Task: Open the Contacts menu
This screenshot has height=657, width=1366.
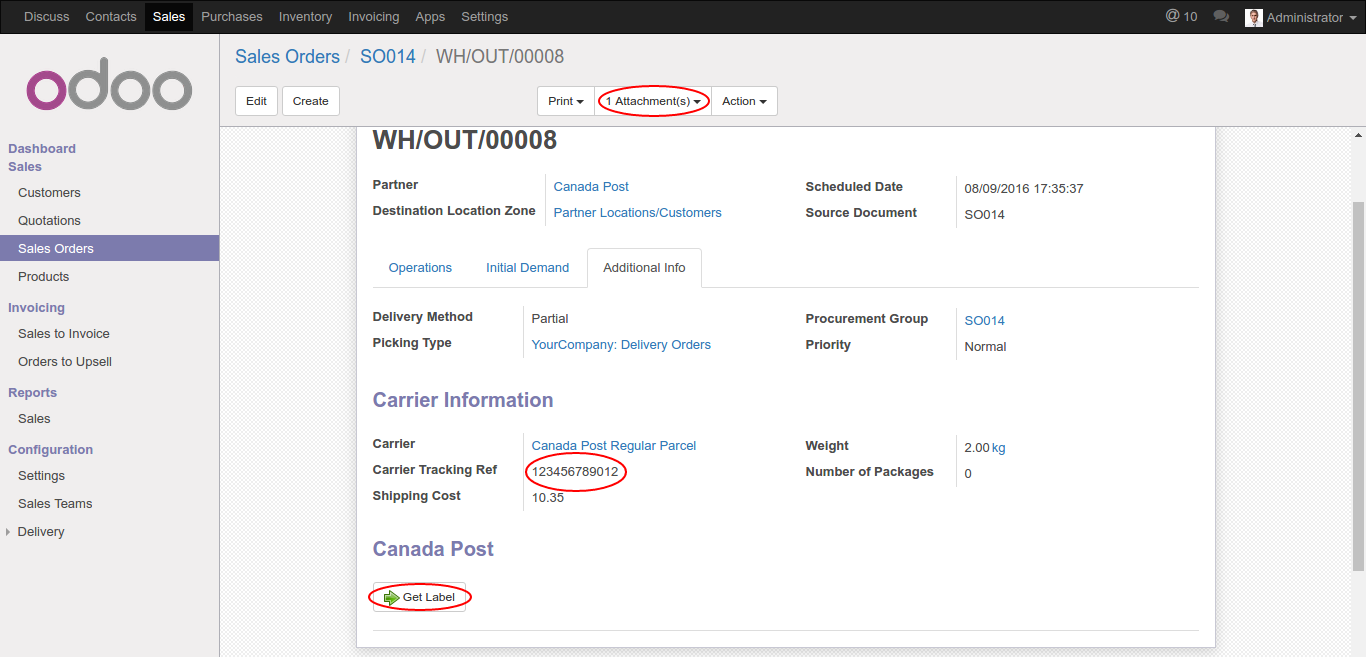Action: tap(111, 17)
